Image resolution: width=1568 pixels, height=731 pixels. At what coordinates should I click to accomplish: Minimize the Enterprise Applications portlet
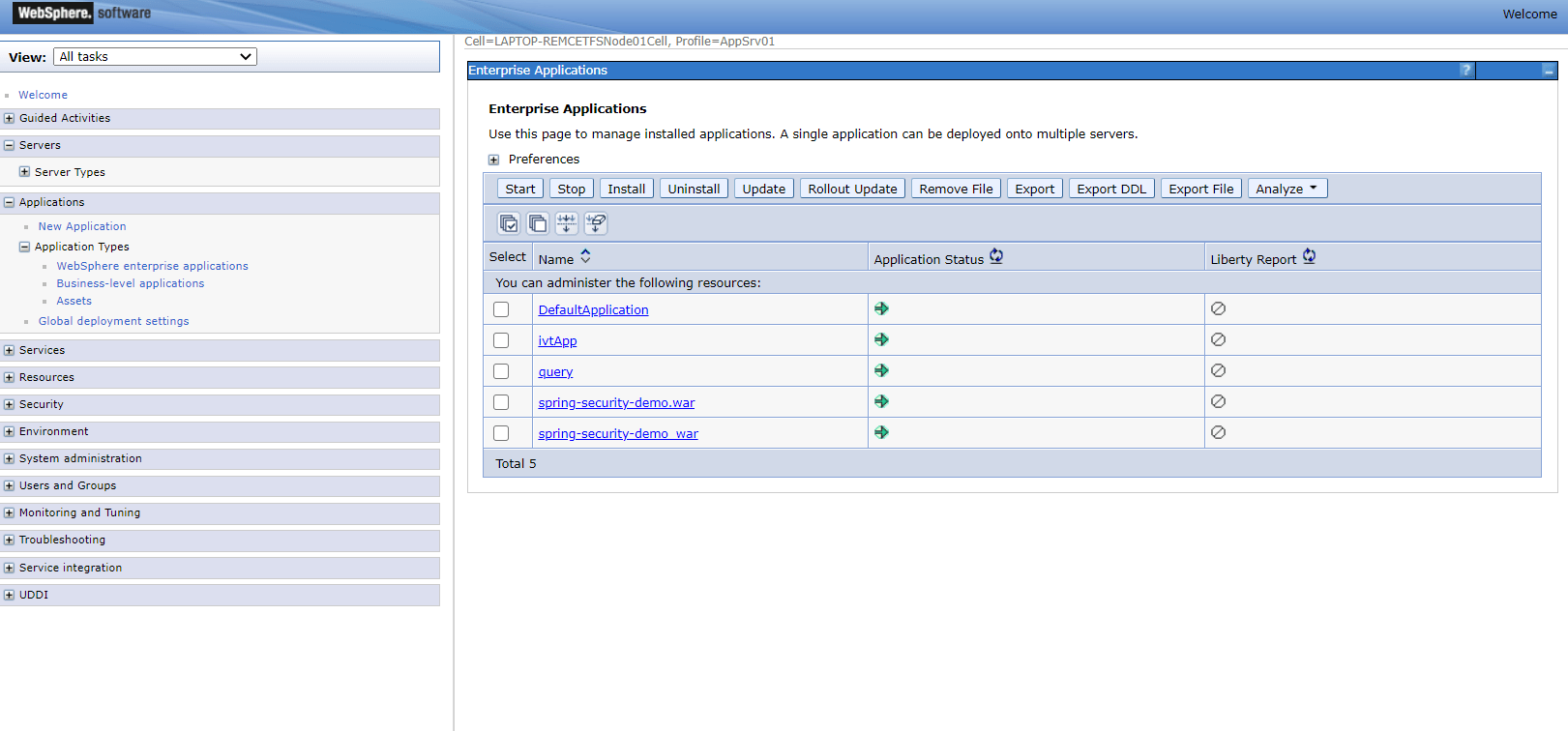1549,71
